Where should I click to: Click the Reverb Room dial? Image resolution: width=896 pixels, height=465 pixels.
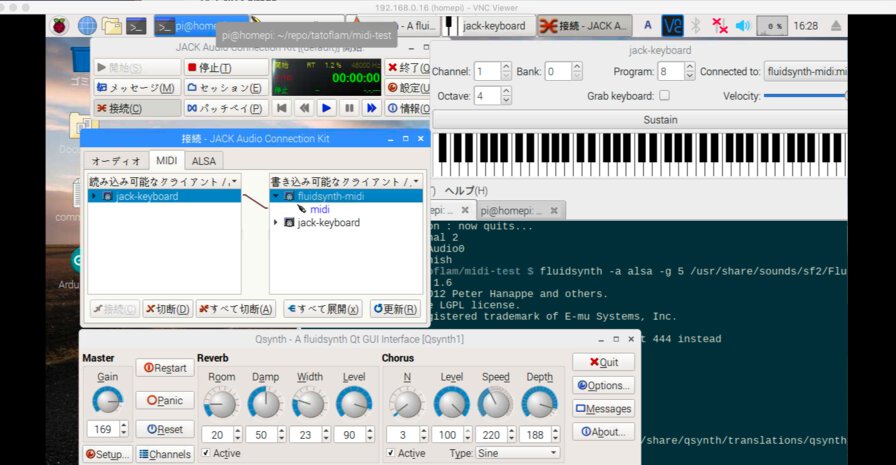click(x=221, y=403)
